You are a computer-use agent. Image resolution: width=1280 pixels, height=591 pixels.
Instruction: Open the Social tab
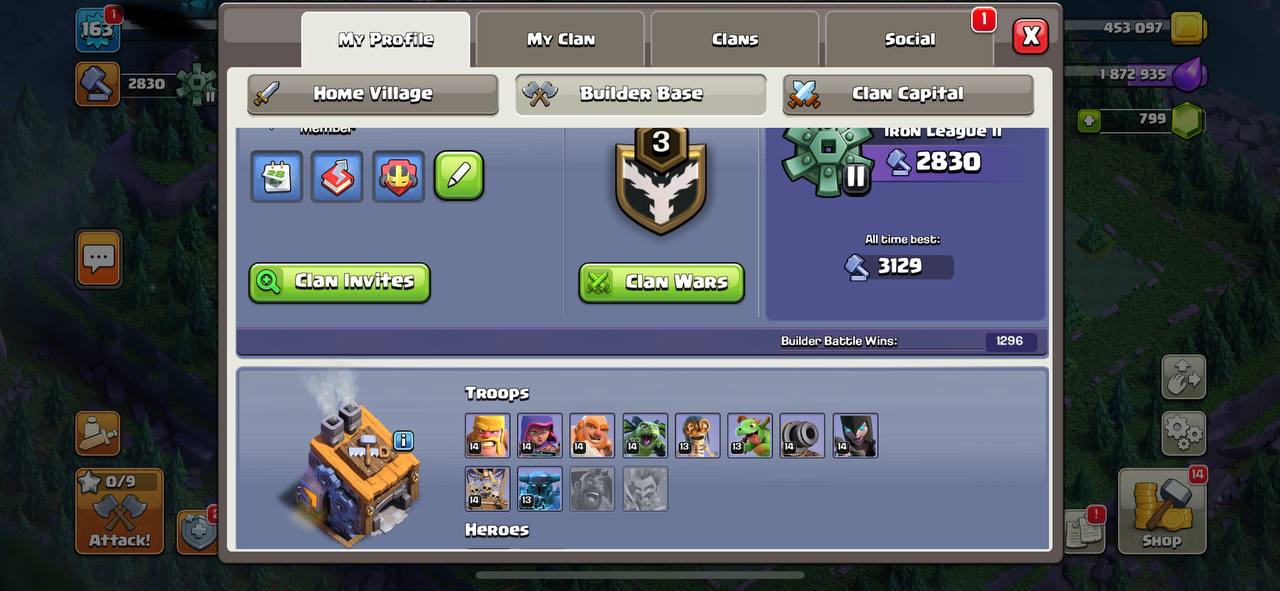[910, 40]
